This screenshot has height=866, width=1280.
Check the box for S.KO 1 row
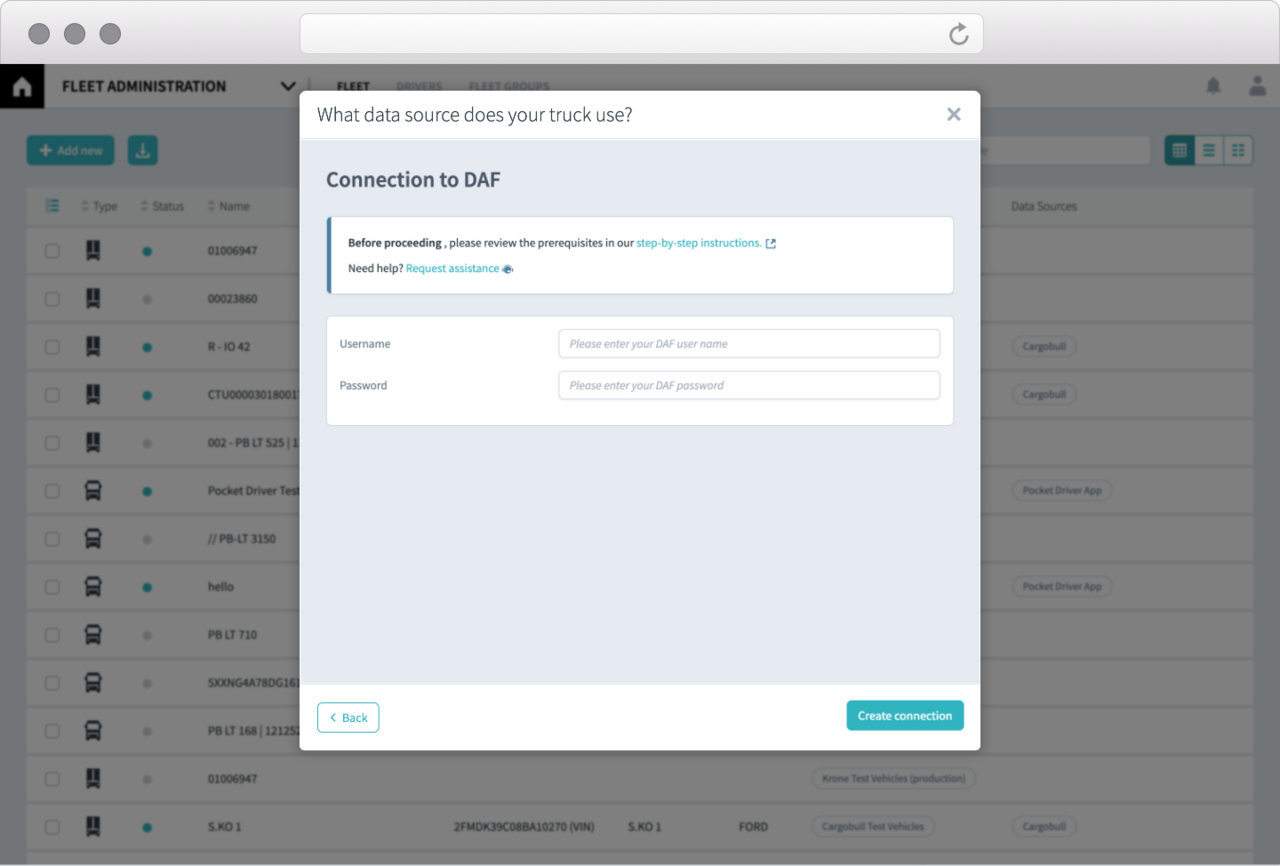click(52, 827)
